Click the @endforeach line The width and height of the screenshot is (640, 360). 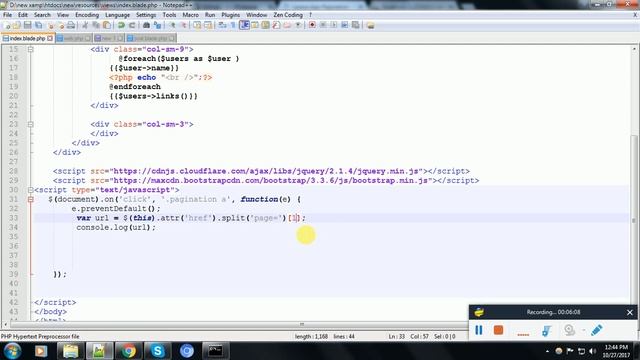click(135, 87)
